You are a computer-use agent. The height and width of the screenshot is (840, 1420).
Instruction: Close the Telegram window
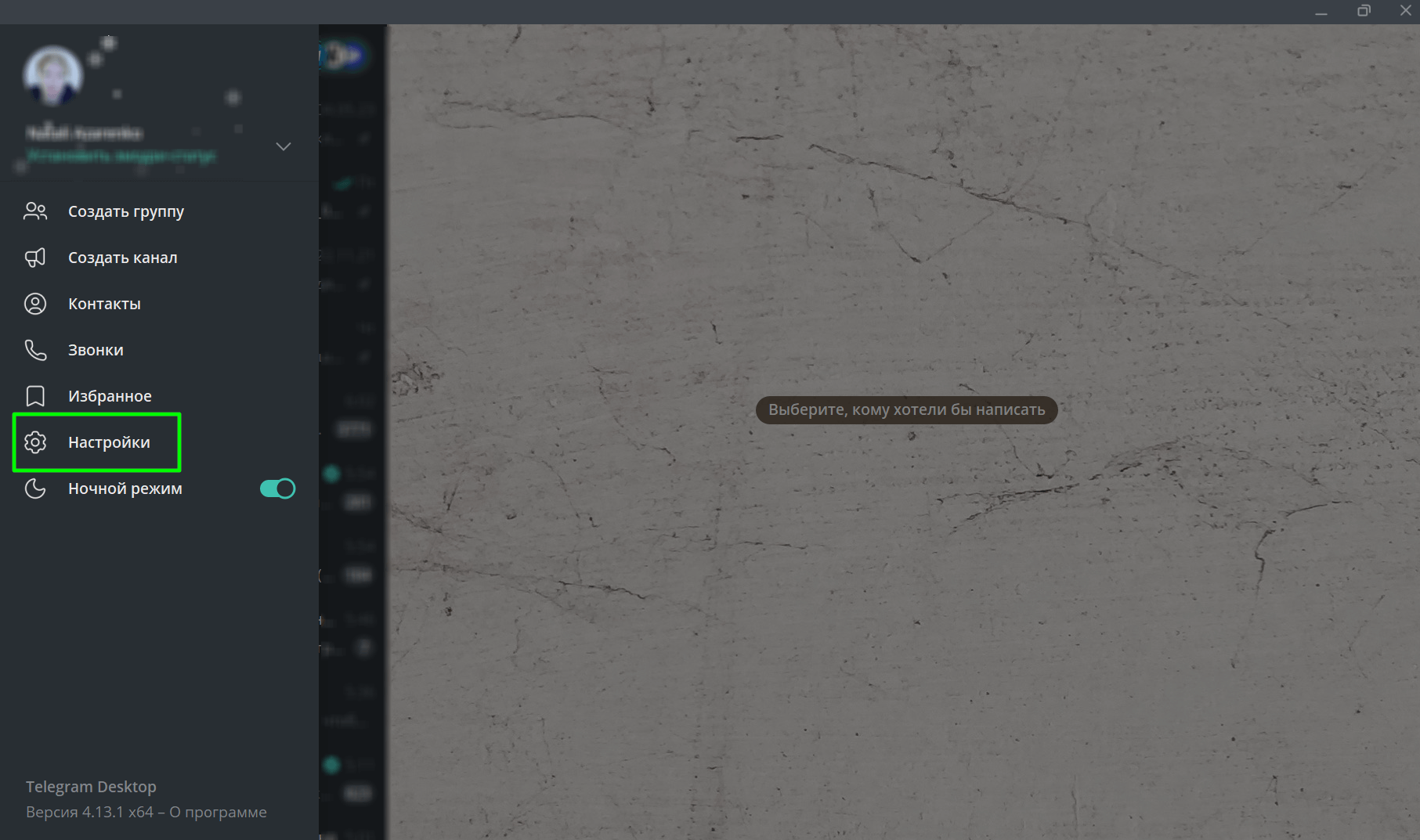point(1405,12)
